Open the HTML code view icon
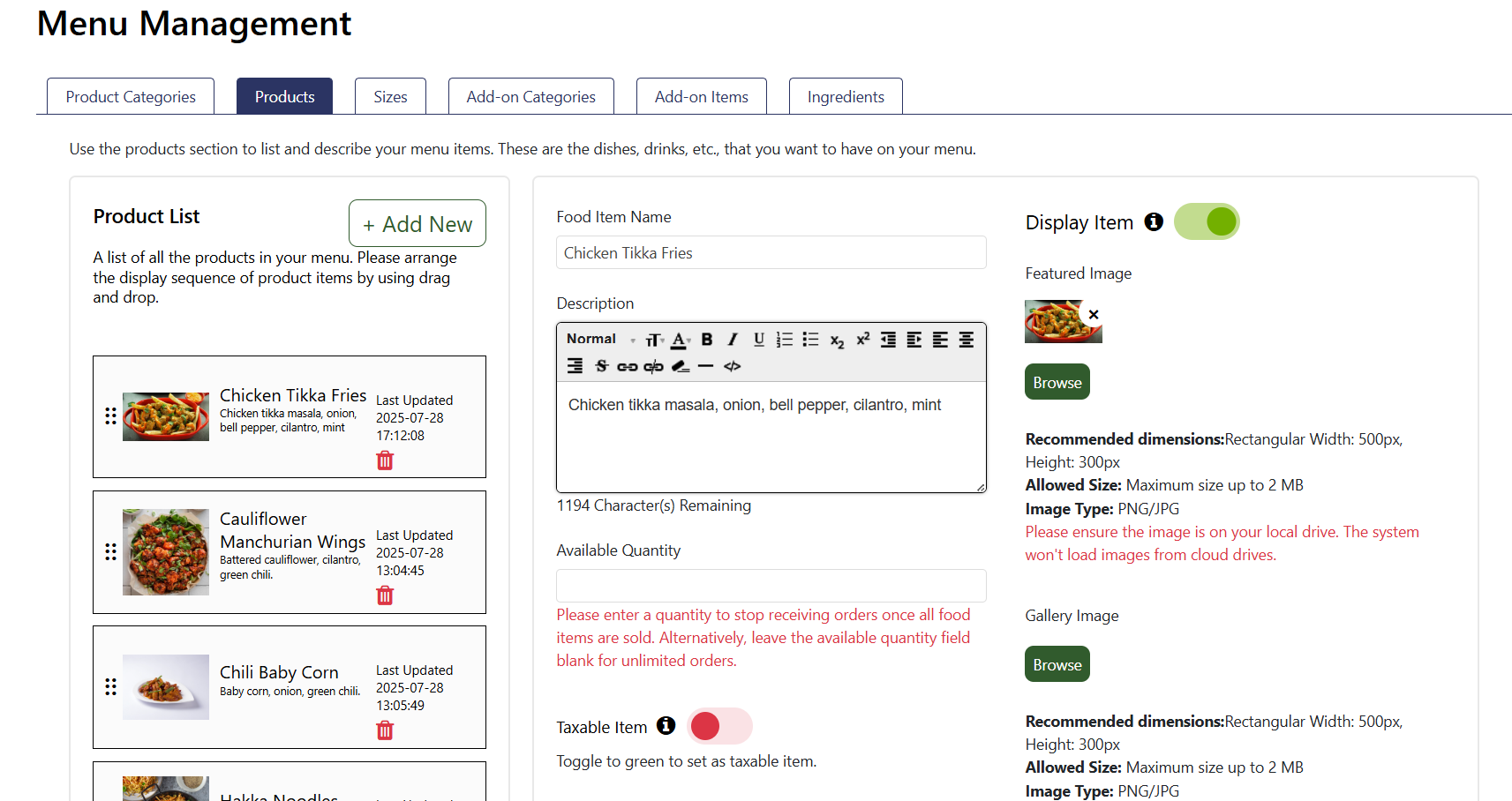 732,366
